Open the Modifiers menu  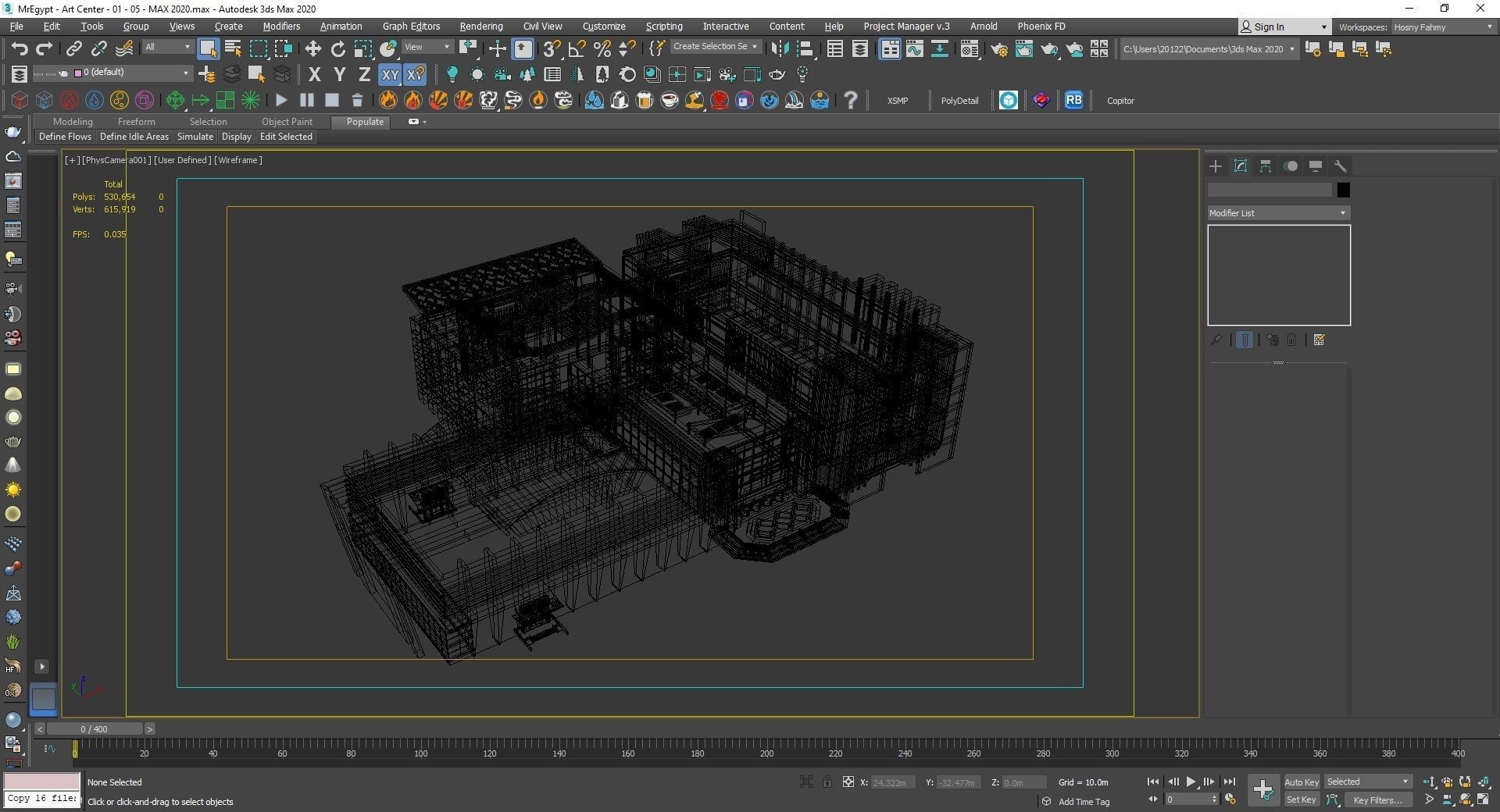tap(281, 27)
